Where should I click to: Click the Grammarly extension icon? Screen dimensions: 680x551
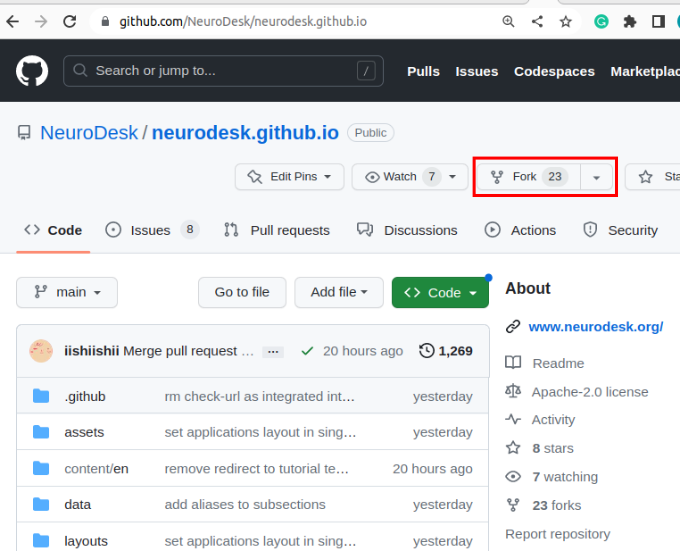[601, 21]
